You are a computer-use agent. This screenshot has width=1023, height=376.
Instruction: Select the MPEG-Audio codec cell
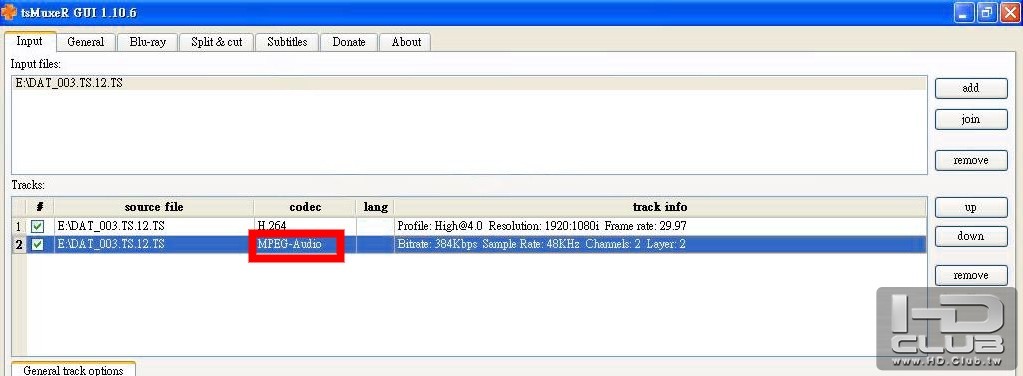pos(305,245)
